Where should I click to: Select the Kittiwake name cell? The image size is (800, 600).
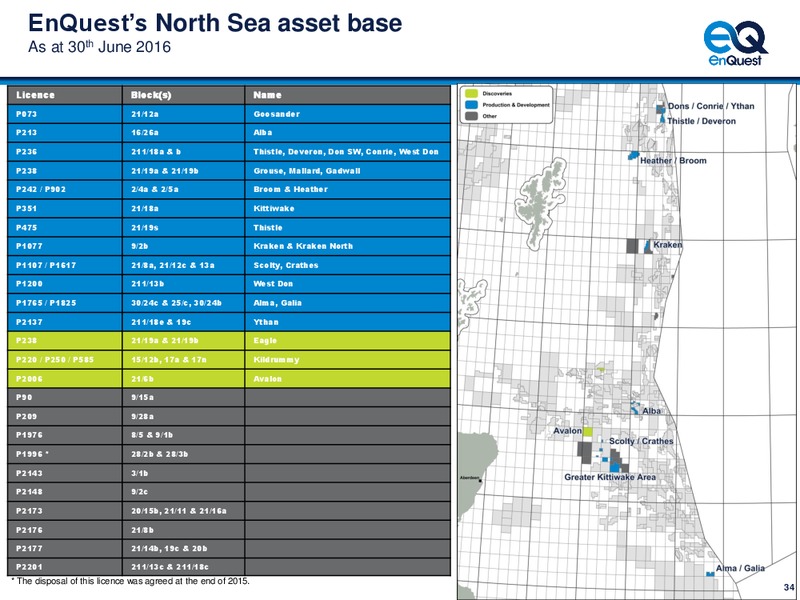pyautogui.click(x=348, y=209)
